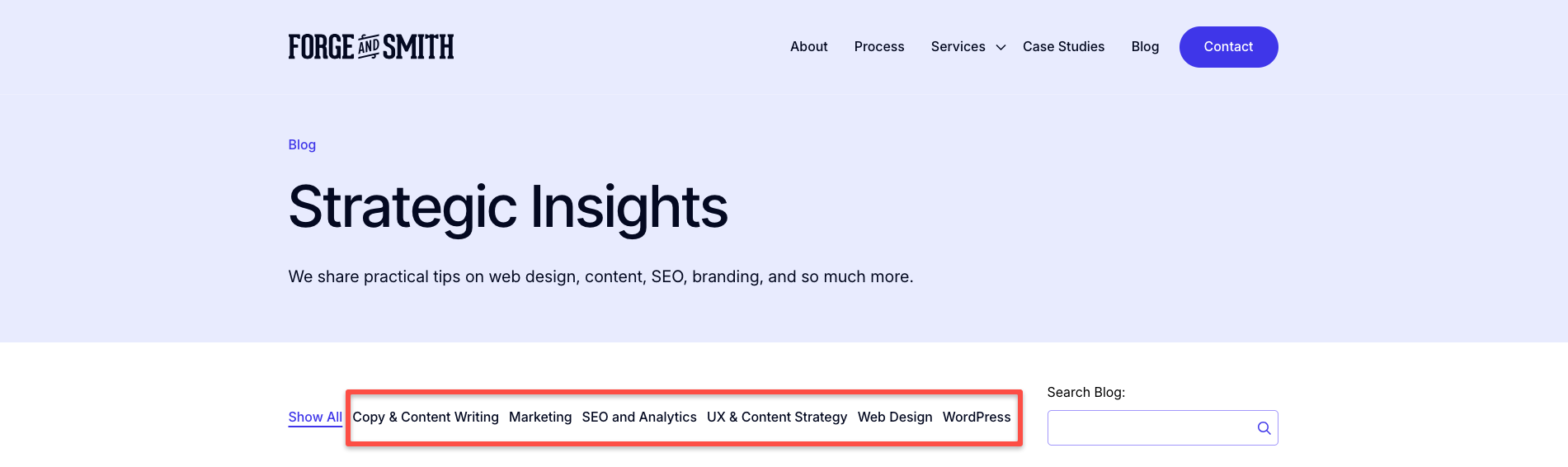Click the Blog breadcrumb link

tap(302, 145)
